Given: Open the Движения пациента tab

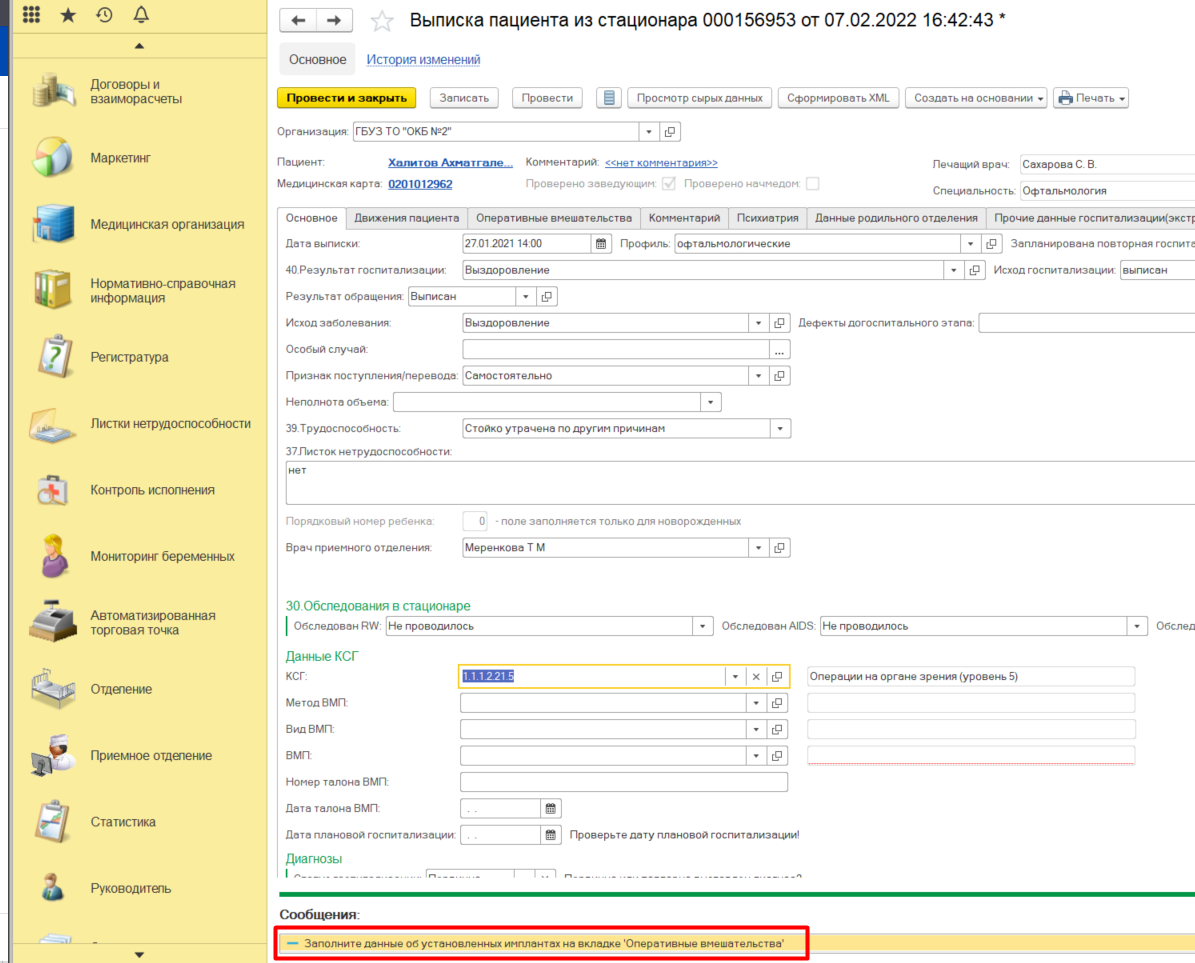Looking at the screenshot, I should 406,218.
